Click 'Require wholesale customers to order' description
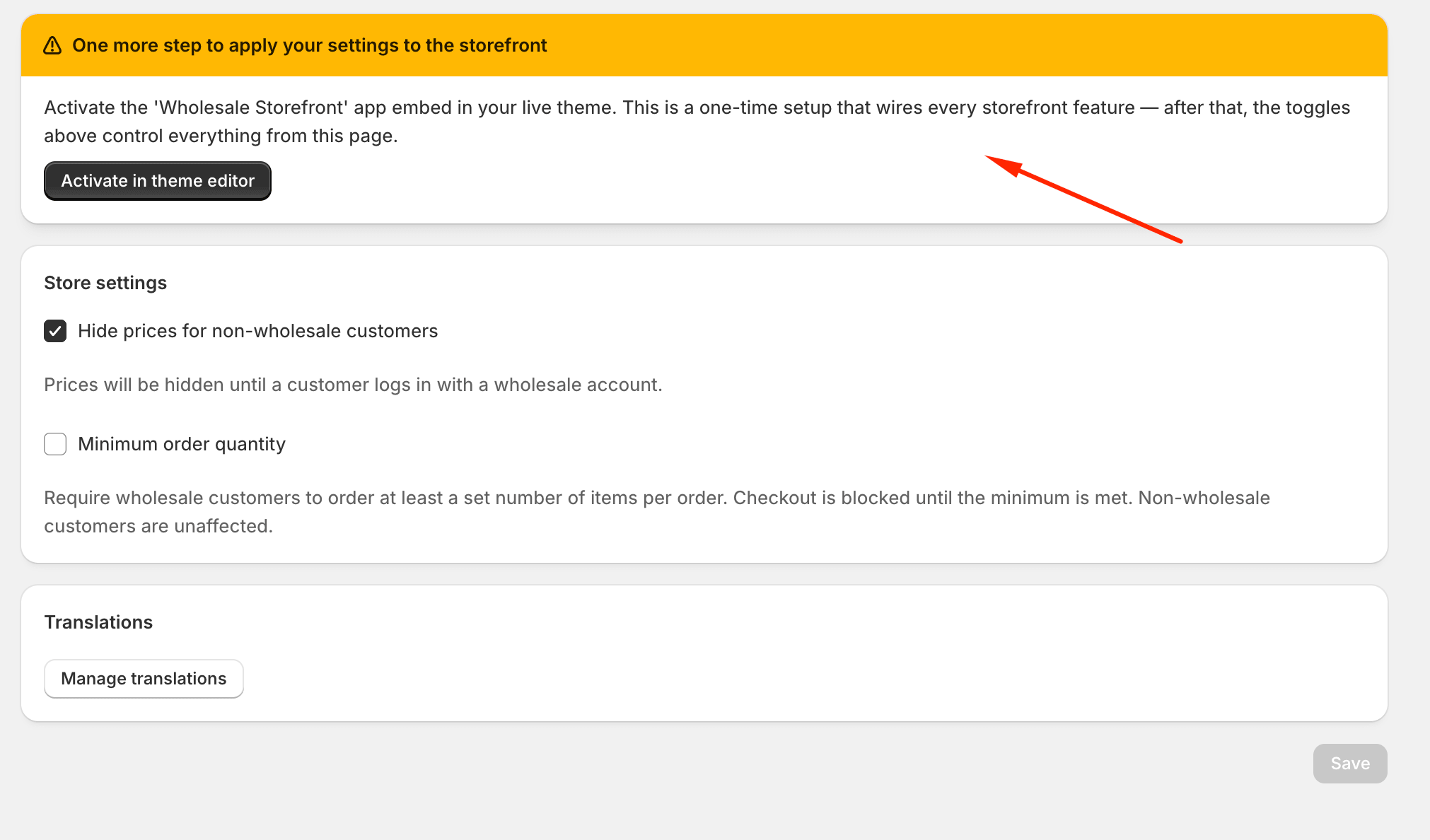Screen dimensions: 1430x840 [x=657, y=512]
